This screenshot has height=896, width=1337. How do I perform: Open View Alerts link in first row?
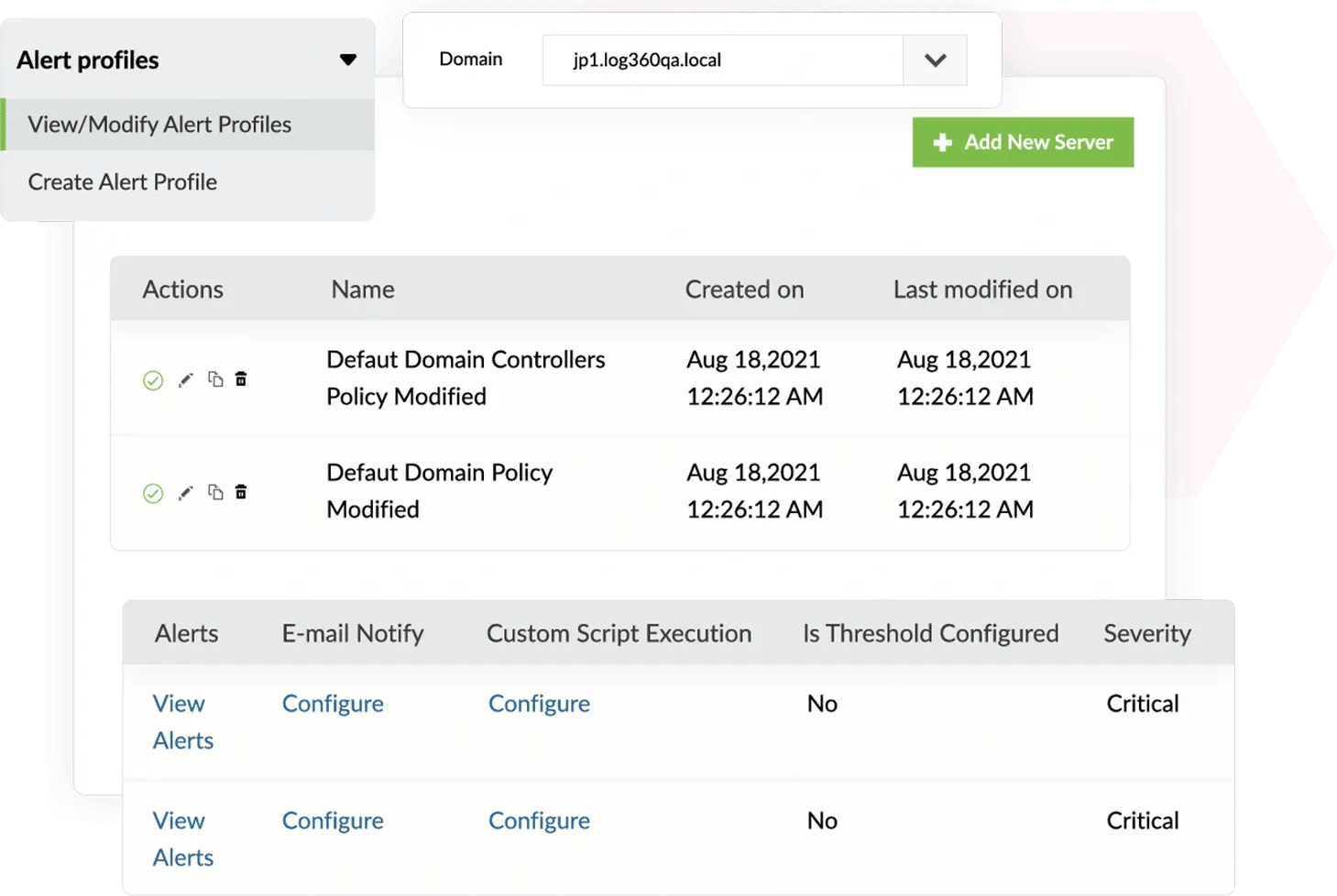[181, 722]
